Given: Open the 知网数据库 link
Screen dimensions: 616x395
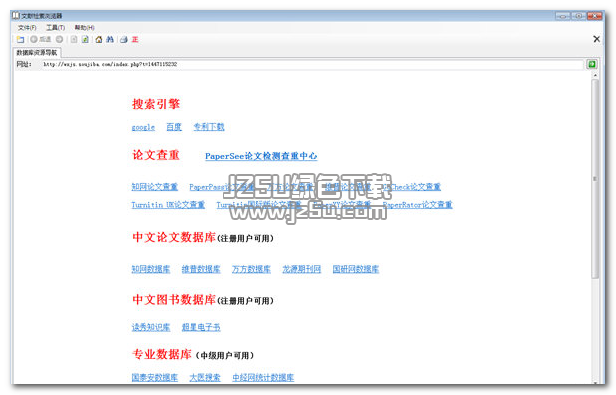Looking at the screenshot, I should pos(151,269).
